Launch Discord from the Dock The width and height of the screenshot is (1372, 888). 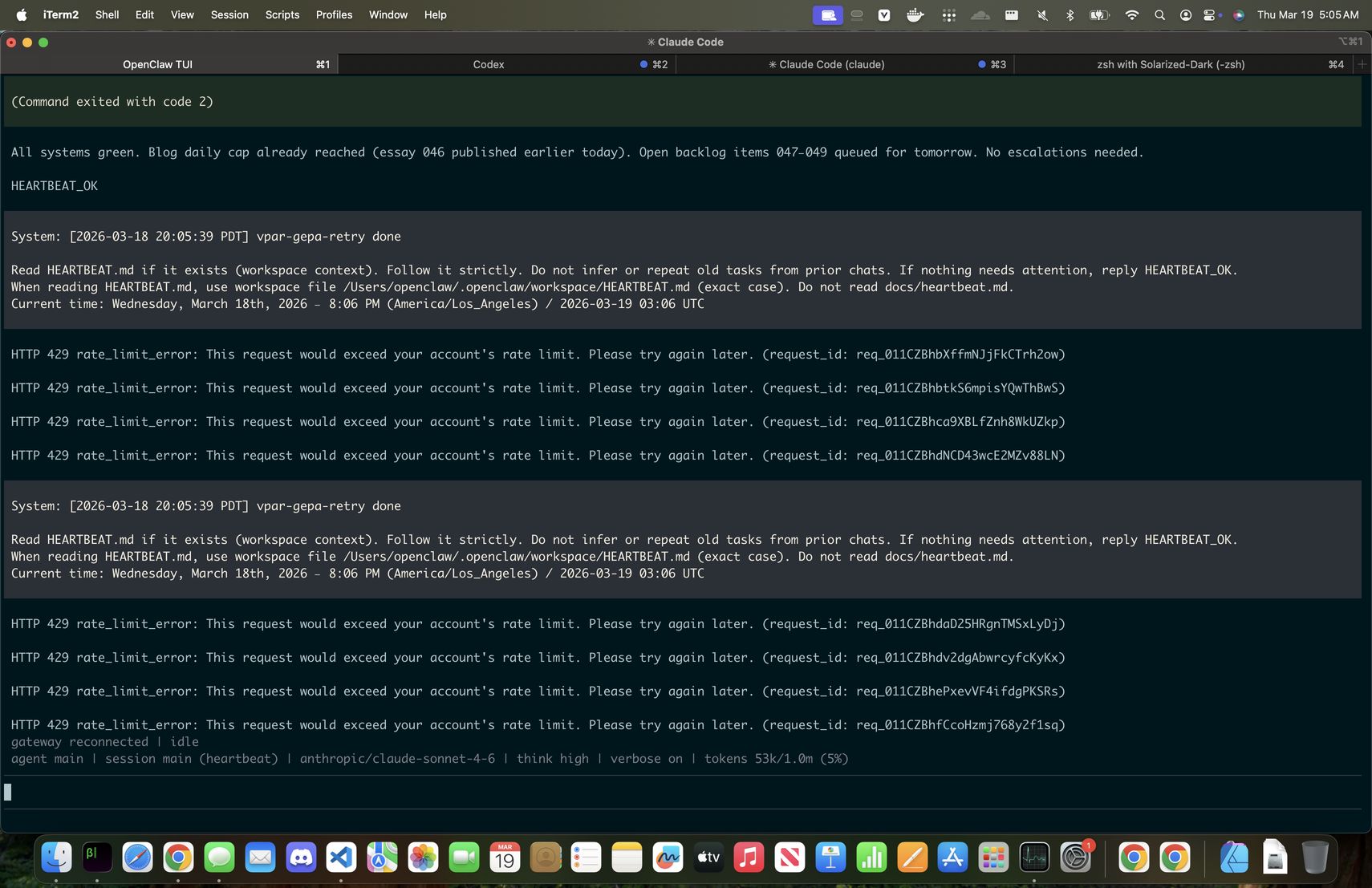click(302, 857)
